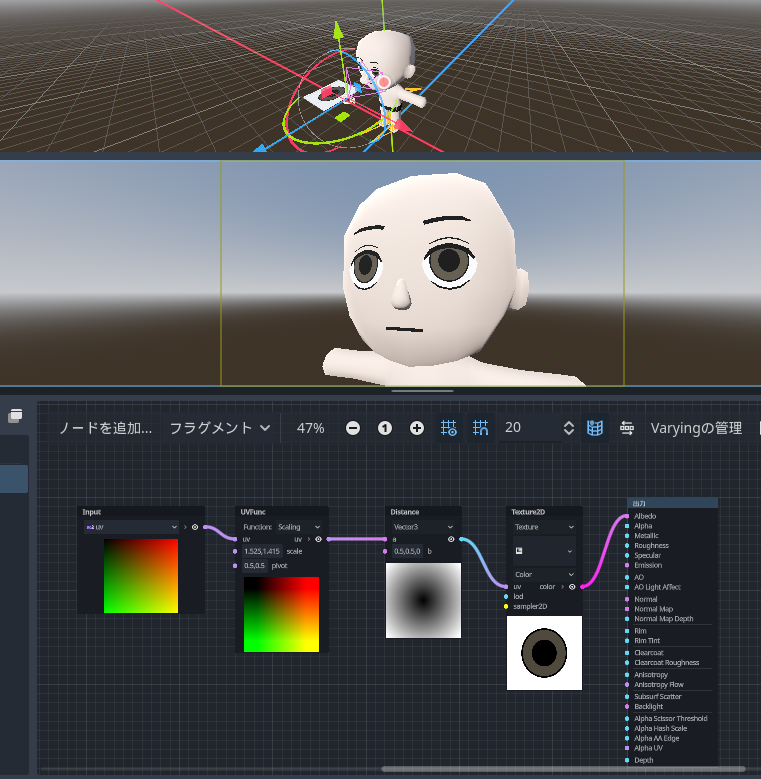This screenshot has height=779, width=761.
Task: Toggle preview eye on Distance node
Action: pyautogui.click(x=451, y=539)
